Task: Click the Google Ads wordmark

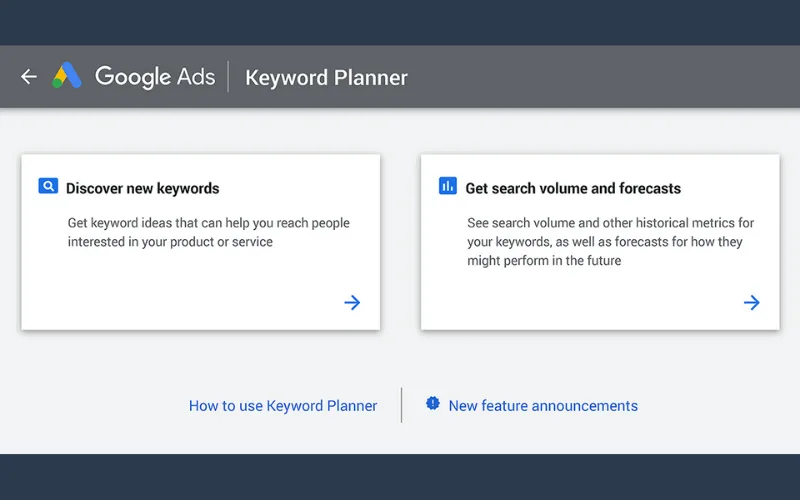Action: tap(155, 77)
